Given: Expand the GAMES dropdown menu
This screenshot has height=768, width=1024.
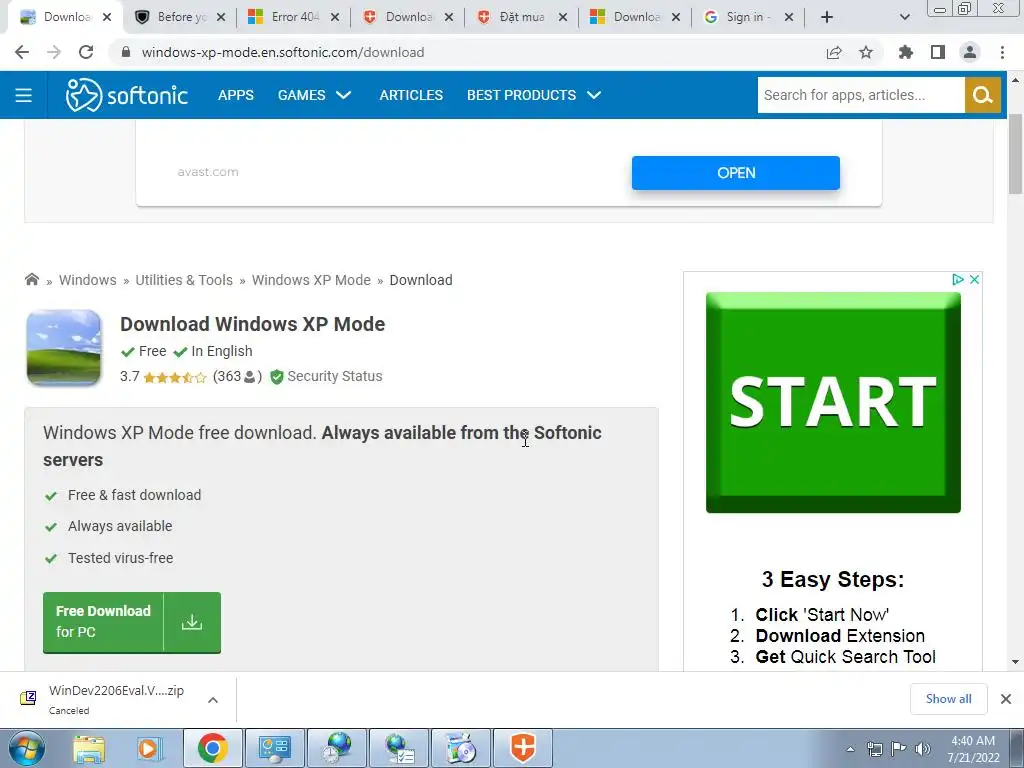Looking at the screenshot, I should coord(314,95).
